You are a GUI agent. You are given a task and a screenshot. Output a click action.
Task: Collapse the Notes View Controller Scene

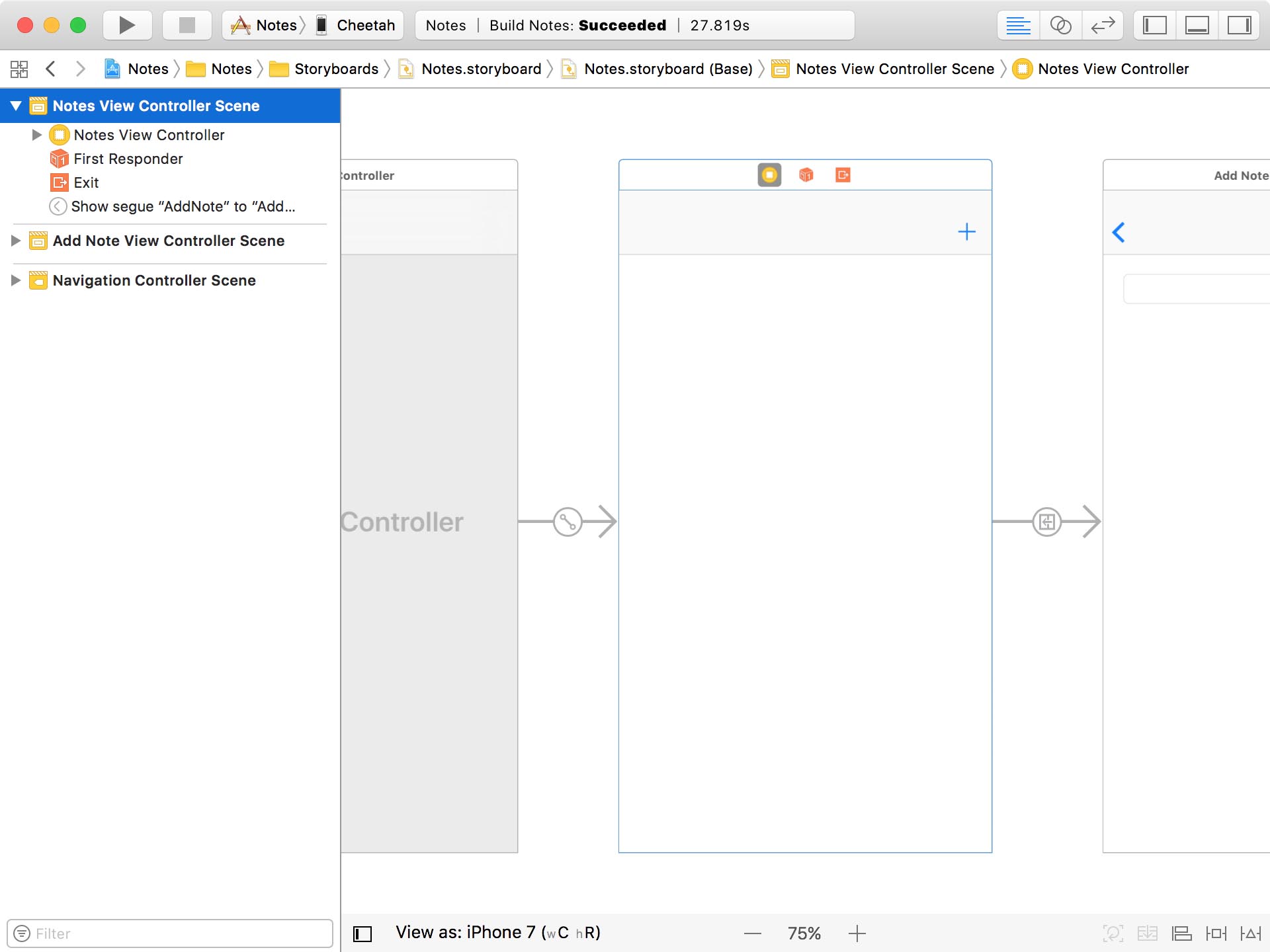(x=15, y=106)
